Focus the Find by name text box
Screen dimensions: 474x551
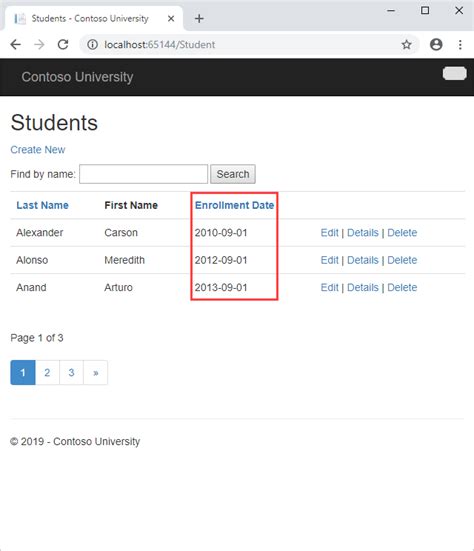(143, 174)
